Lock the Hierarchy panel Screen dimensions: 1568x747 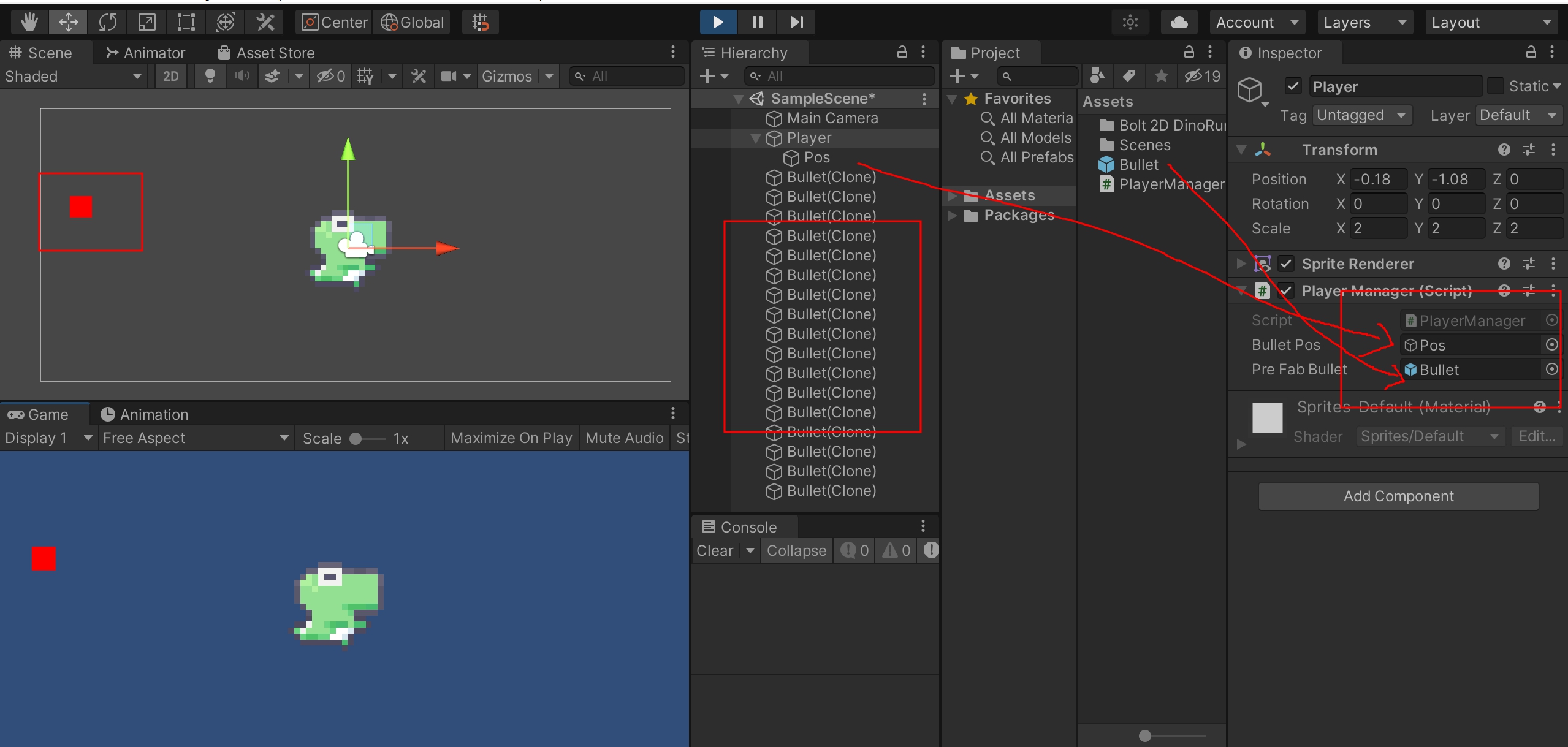click(902, 52)
